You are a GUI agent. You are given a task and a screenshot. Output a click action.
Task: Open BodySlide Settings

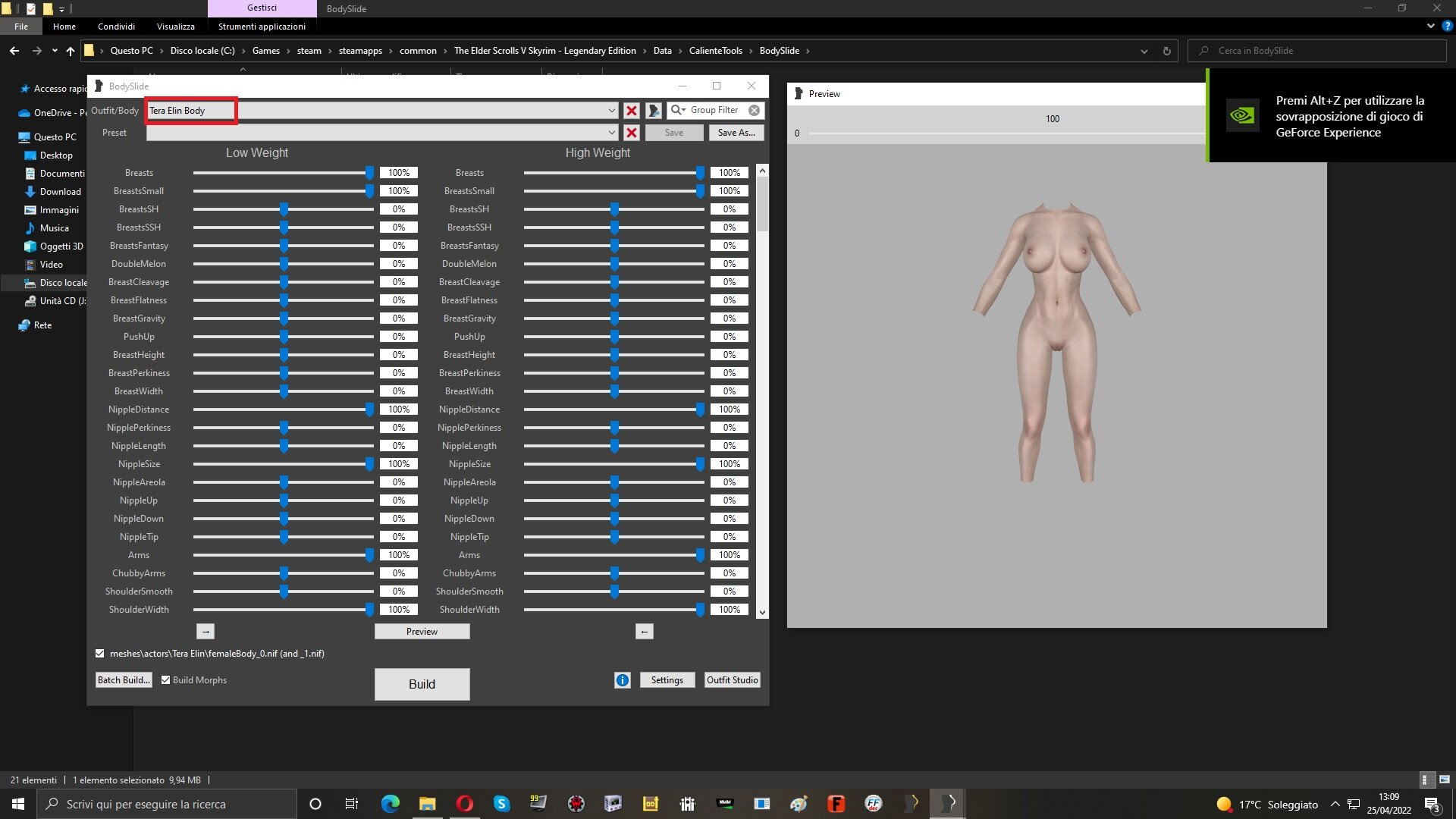point(667,680)
